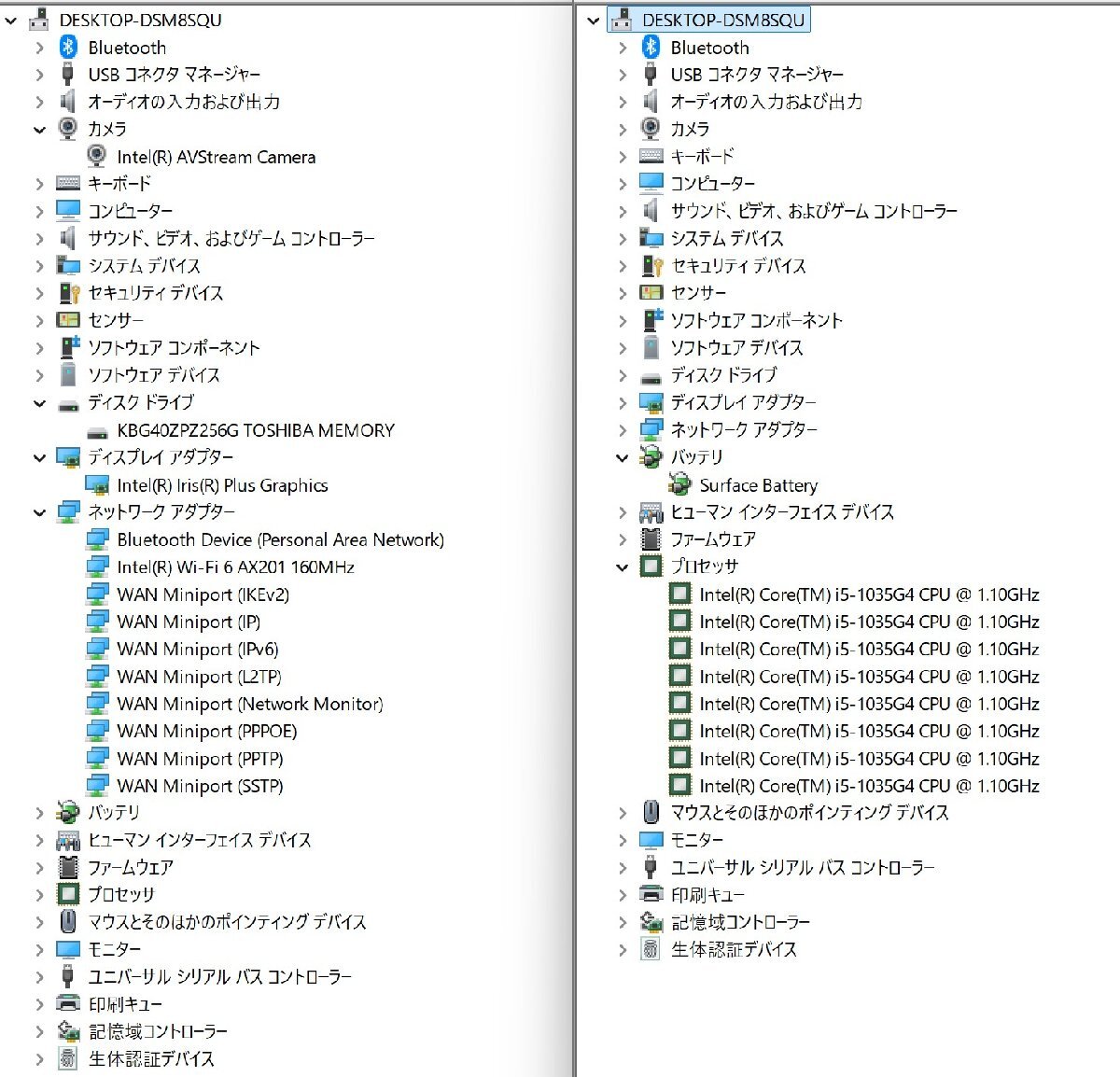Viewport: 1120px width, 1077px height.
Task: Click the Intel(R) Wi-Fi 6 AX201 160MHz adapter icon
Action: (x=97, y=566)
